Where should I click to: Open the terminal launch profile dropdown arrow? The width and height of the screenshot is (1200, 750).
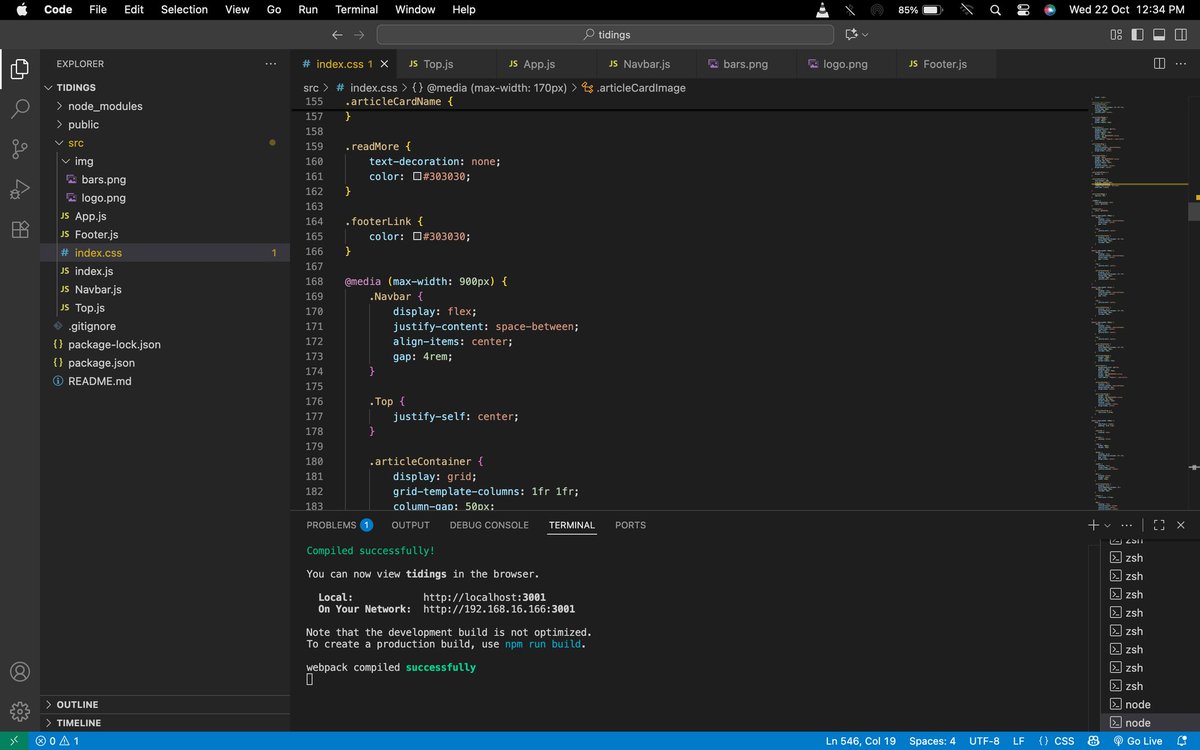point(1107,525)
